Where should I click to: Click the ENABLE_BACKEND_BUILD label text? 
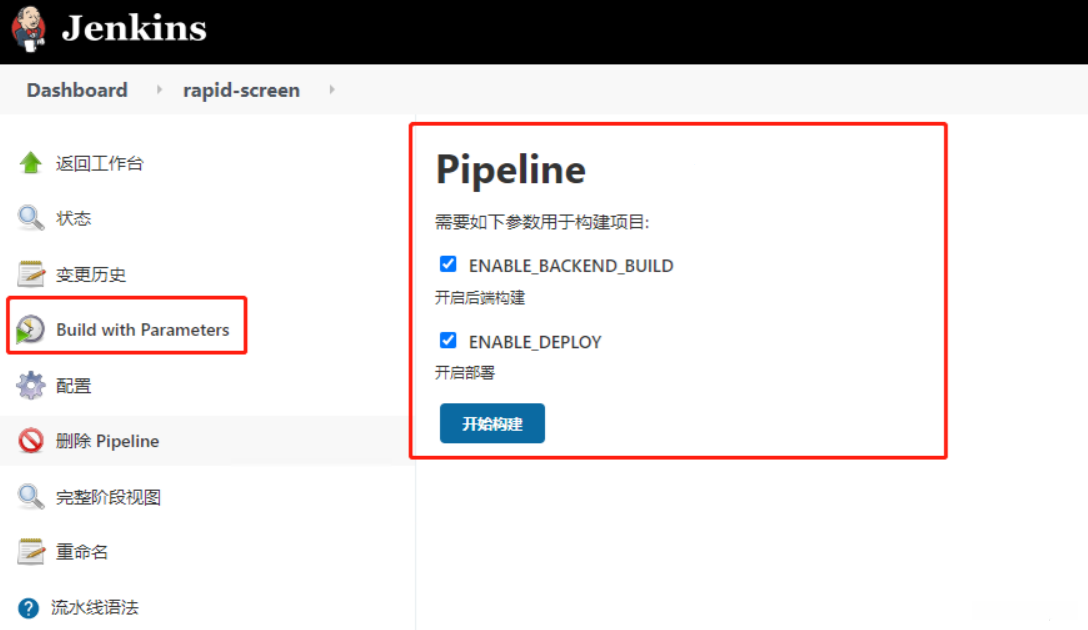coord(571,266)
